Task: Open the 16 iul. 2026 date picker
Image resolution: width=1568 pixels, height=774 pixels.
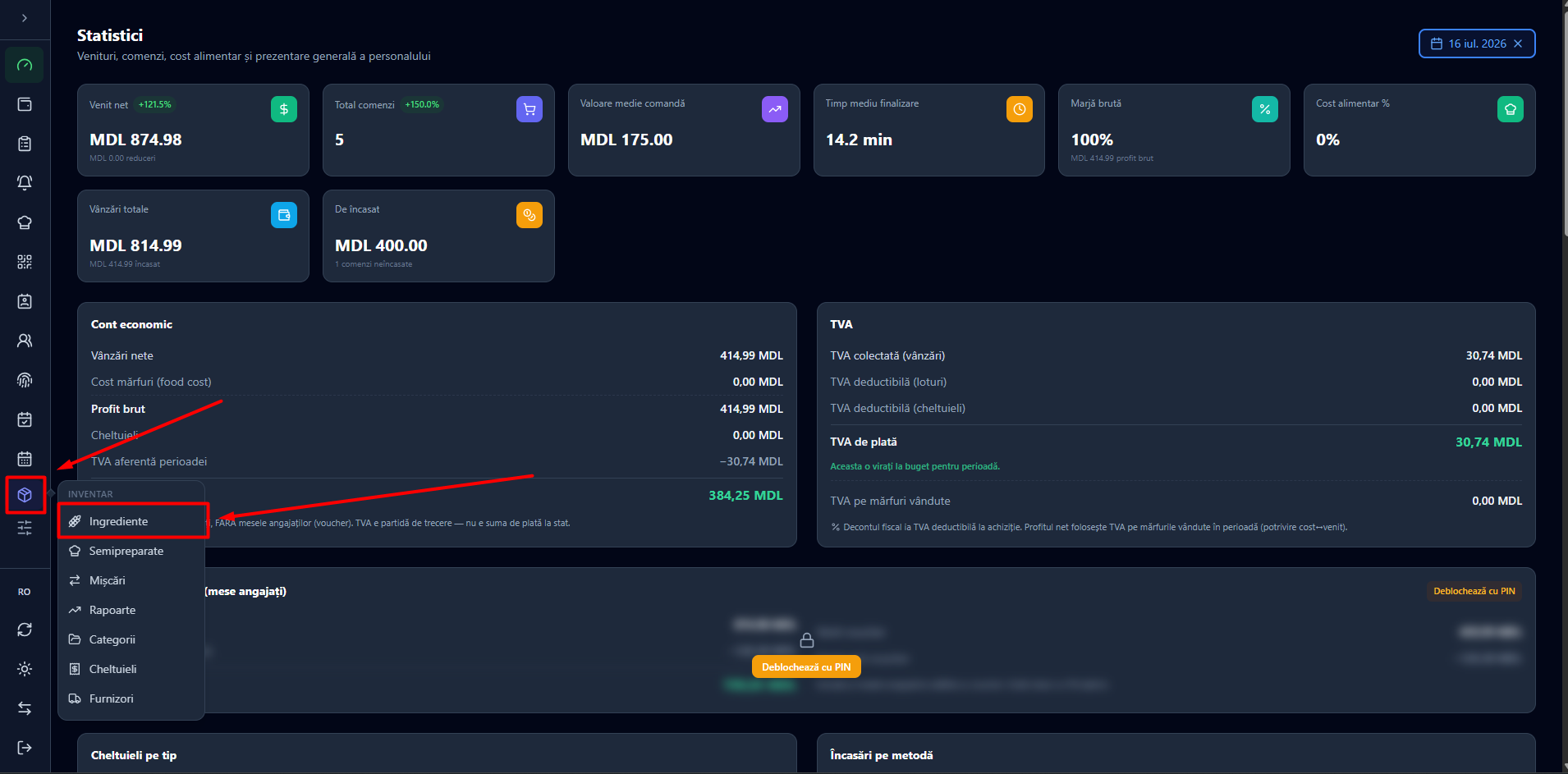Action: point(1469,44)
